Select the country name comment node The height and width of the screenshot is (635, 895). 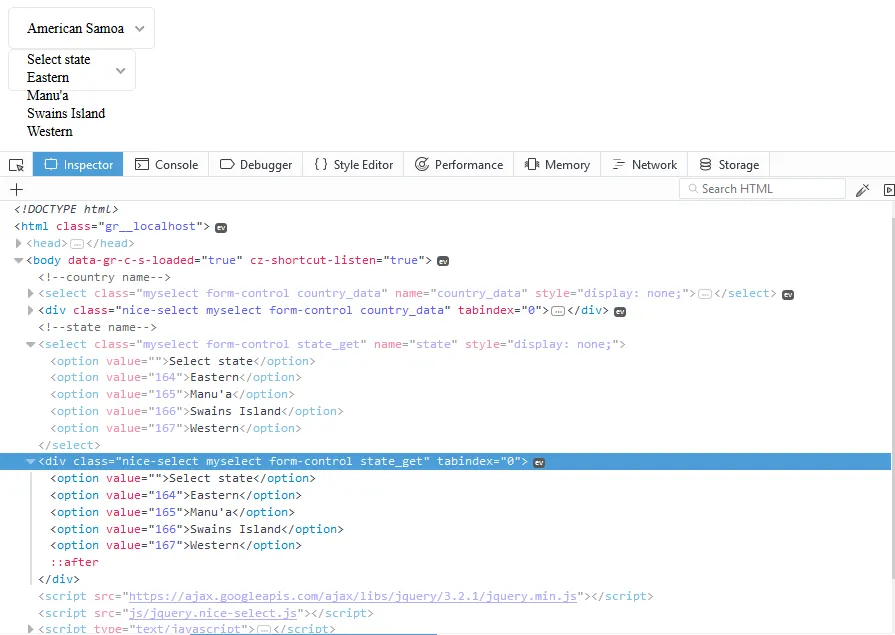click(x=104, y=278)
